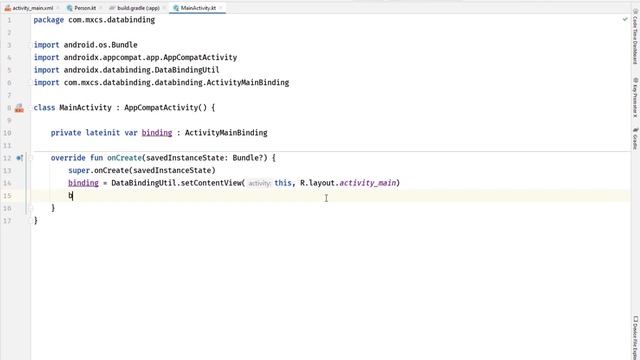Click the related XML gutter icon beside class MainActivity

tap(19, 108)
